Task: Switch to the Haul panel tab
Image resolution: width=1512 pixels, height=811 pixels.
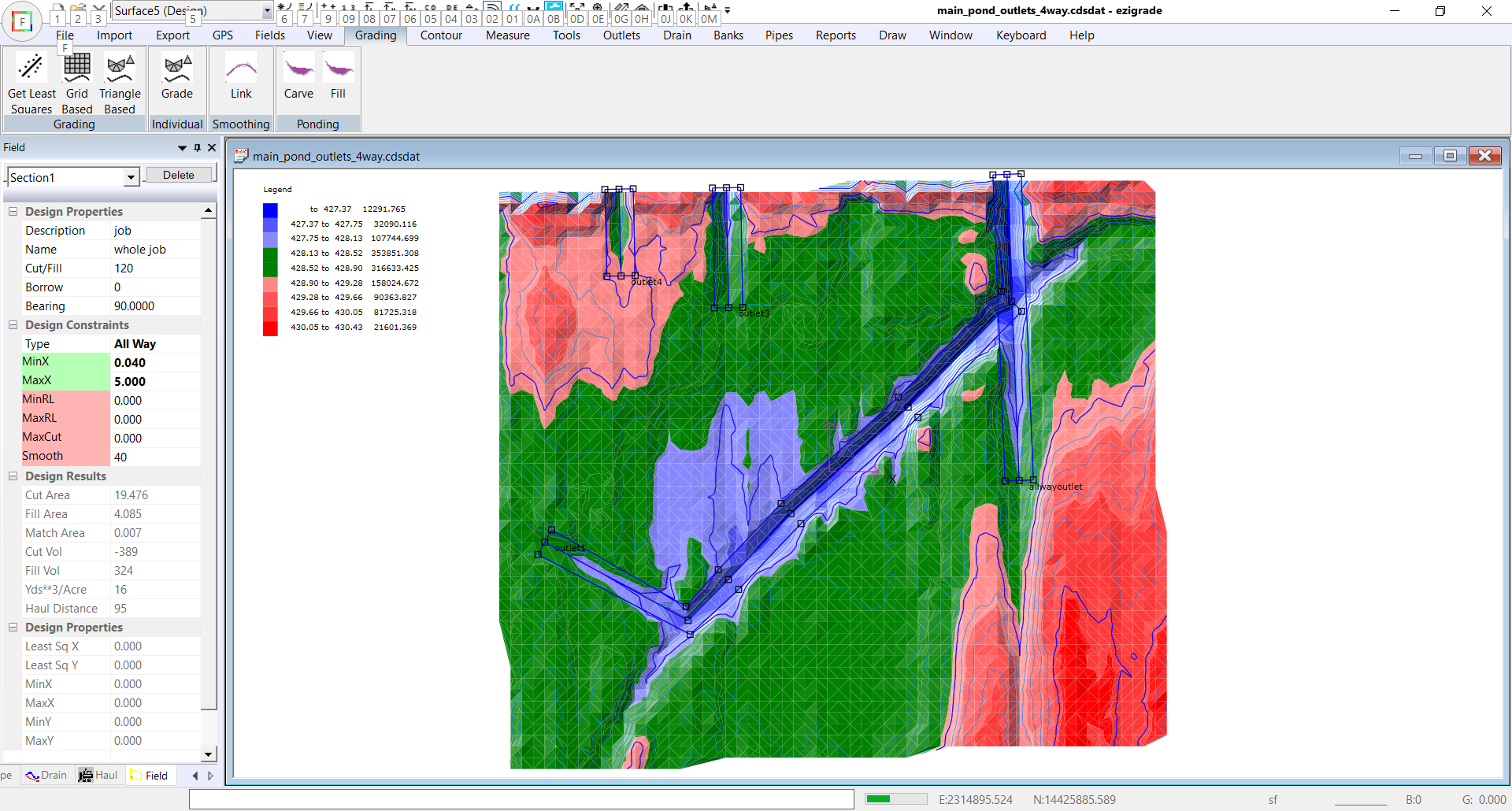Action: coord(98,776)
